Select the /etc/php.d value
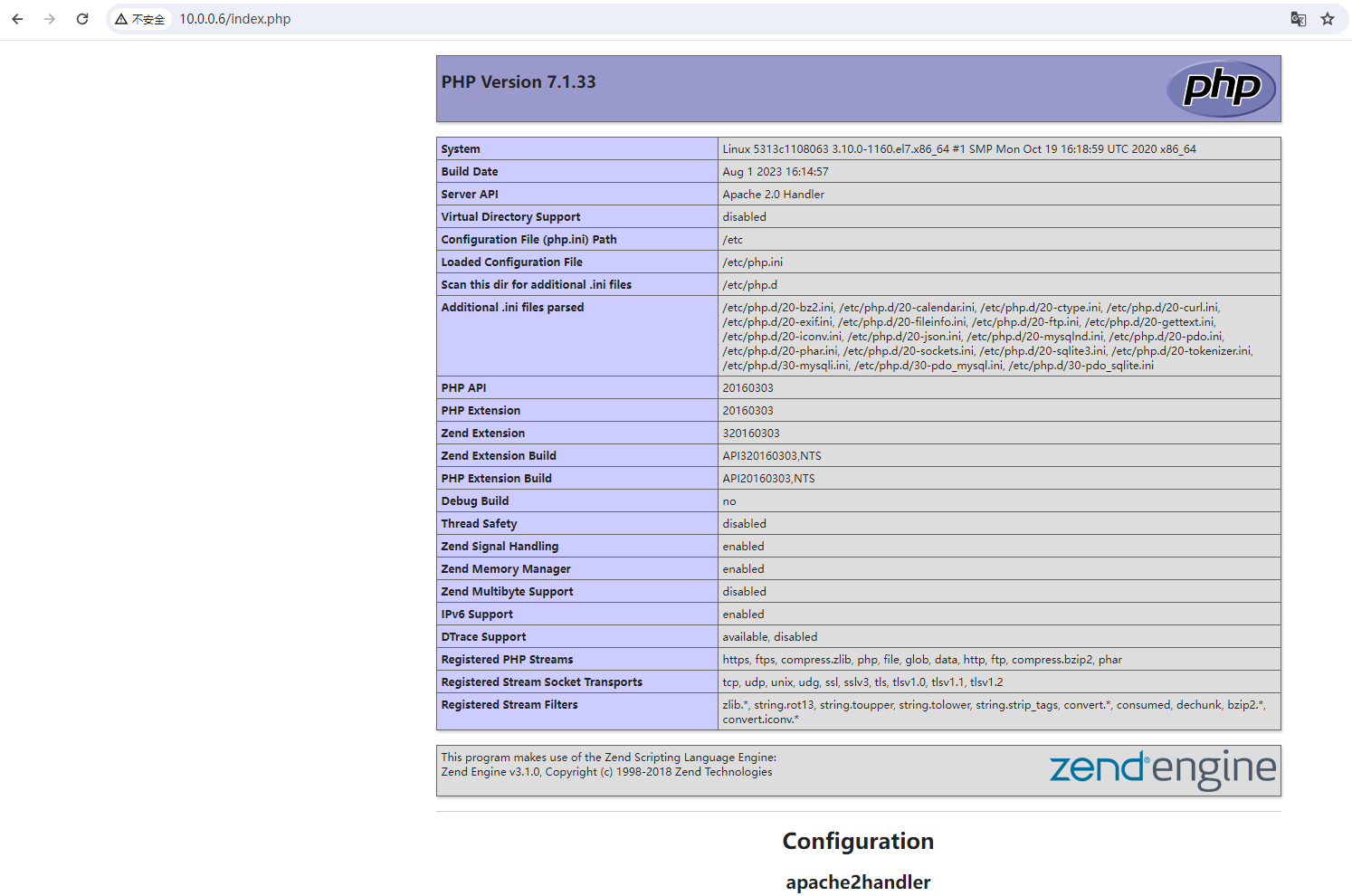Screen dimensions: 1352x896 pos(750,285)
